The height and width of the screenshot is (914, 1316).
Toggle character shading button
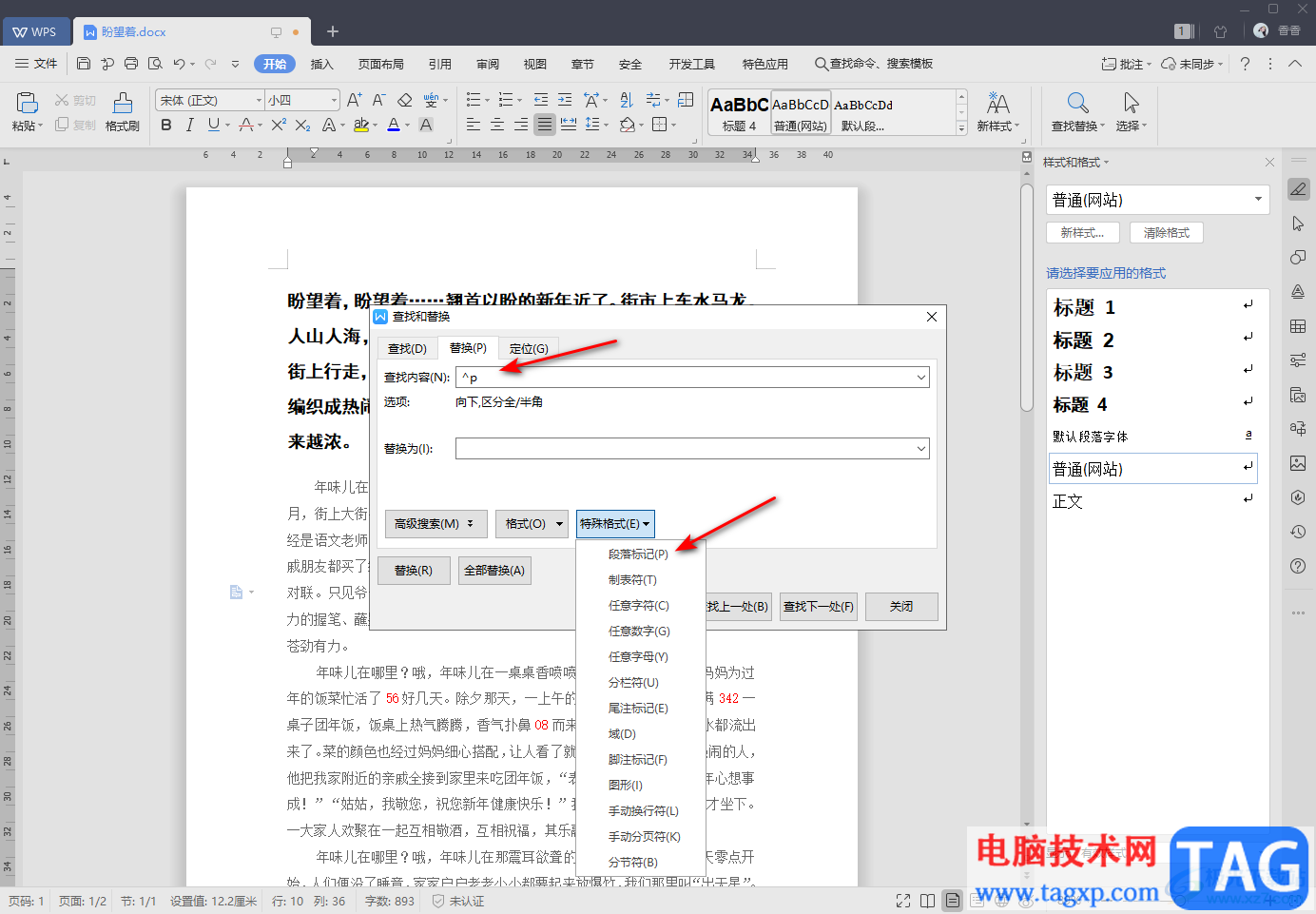[x=426, y=125]
